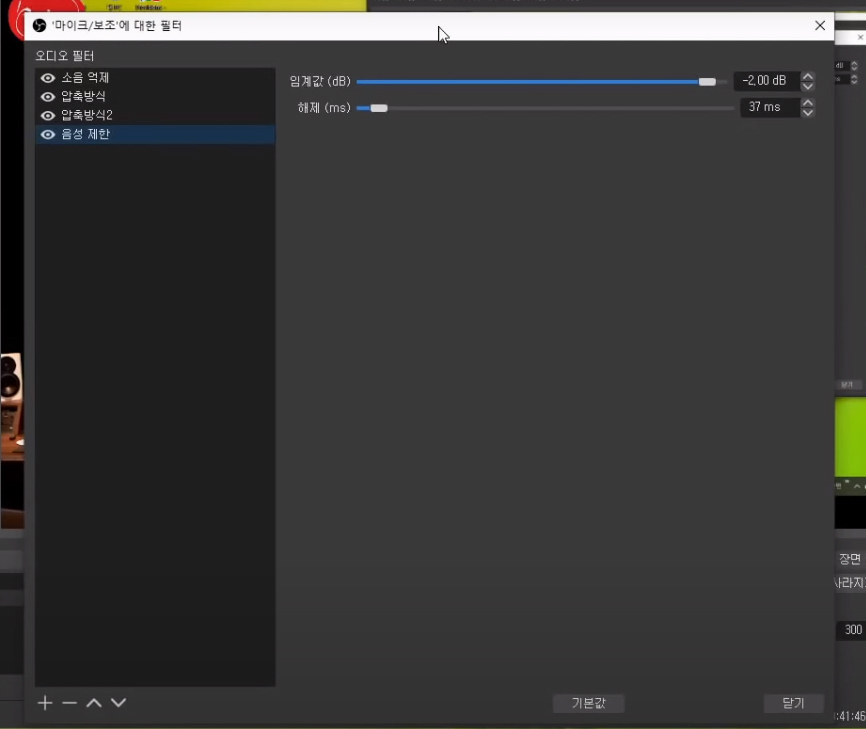This screenshot has width=866, height=729.
Task: Toggle the eye icon for 압축방식2
Action: [x=47, y=116]
